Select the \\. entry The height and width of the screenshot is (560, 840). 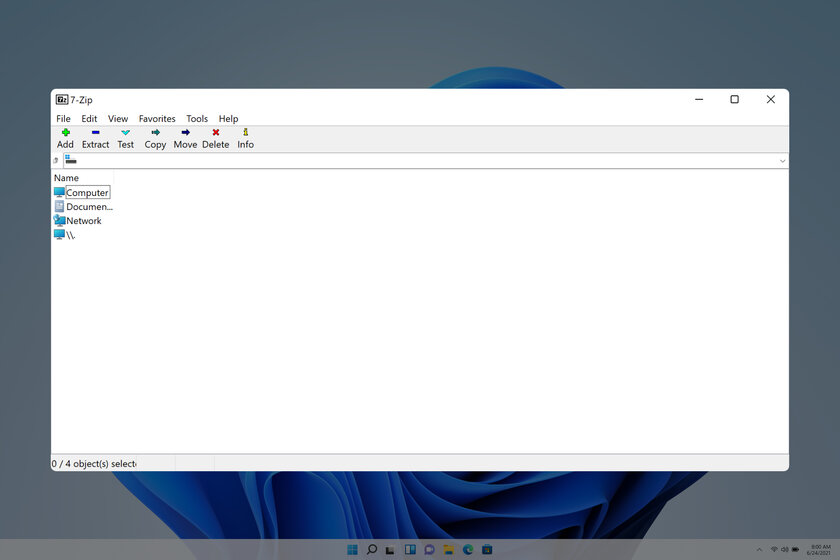click(x=71, y=235)
